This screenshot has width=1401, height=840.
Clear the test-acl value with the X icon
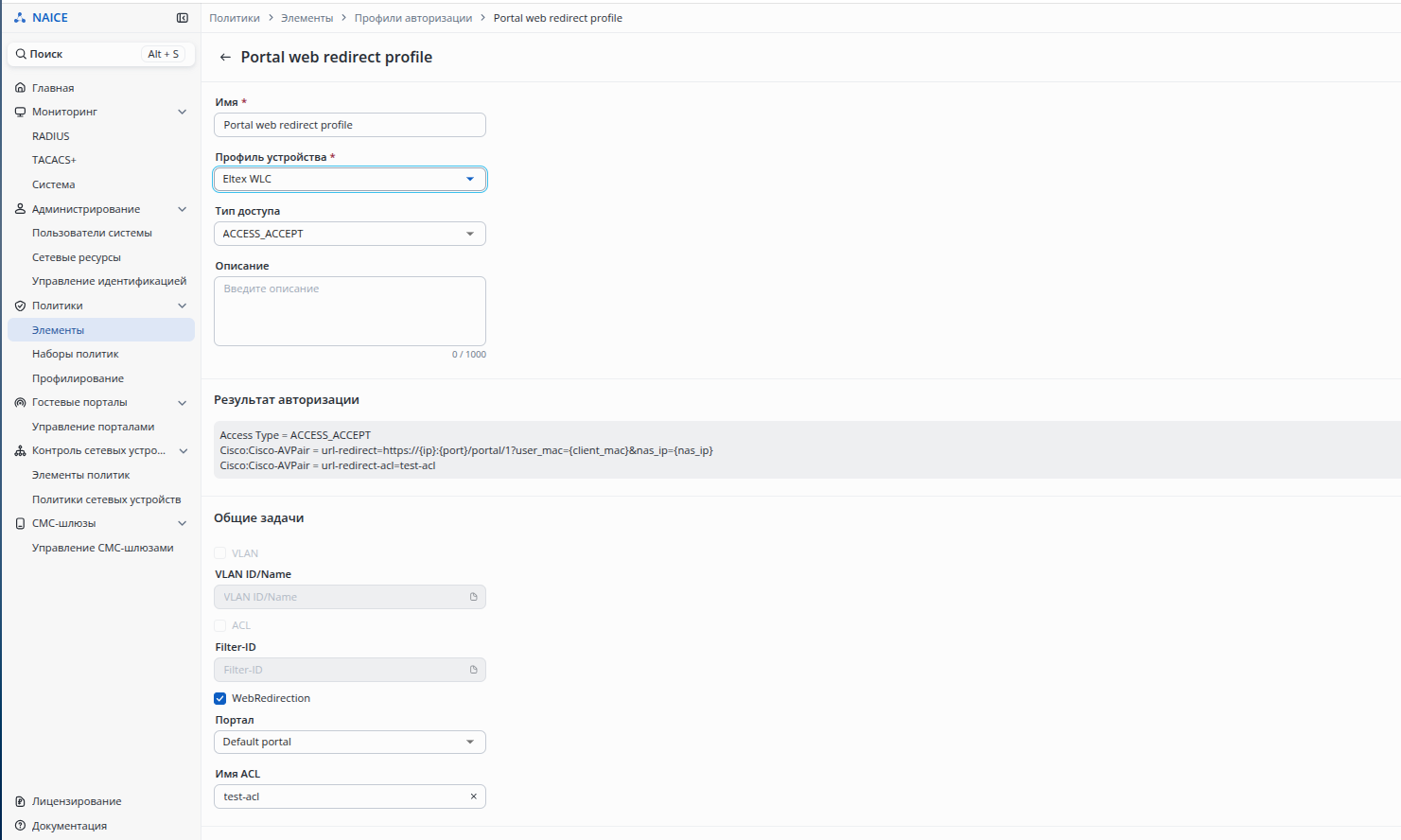point(474,796)
